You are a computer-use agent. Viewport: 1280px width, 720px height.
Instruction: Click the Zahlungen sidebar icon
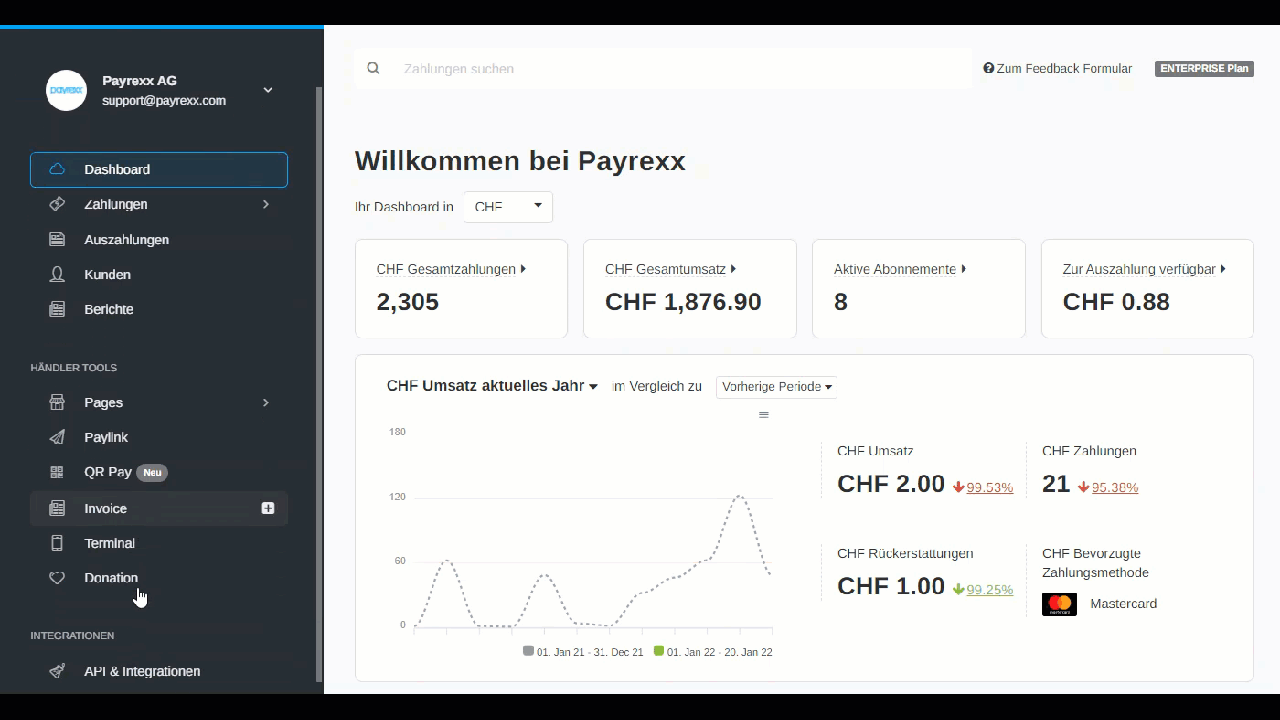pyautogui.click(x=57, y=204)
